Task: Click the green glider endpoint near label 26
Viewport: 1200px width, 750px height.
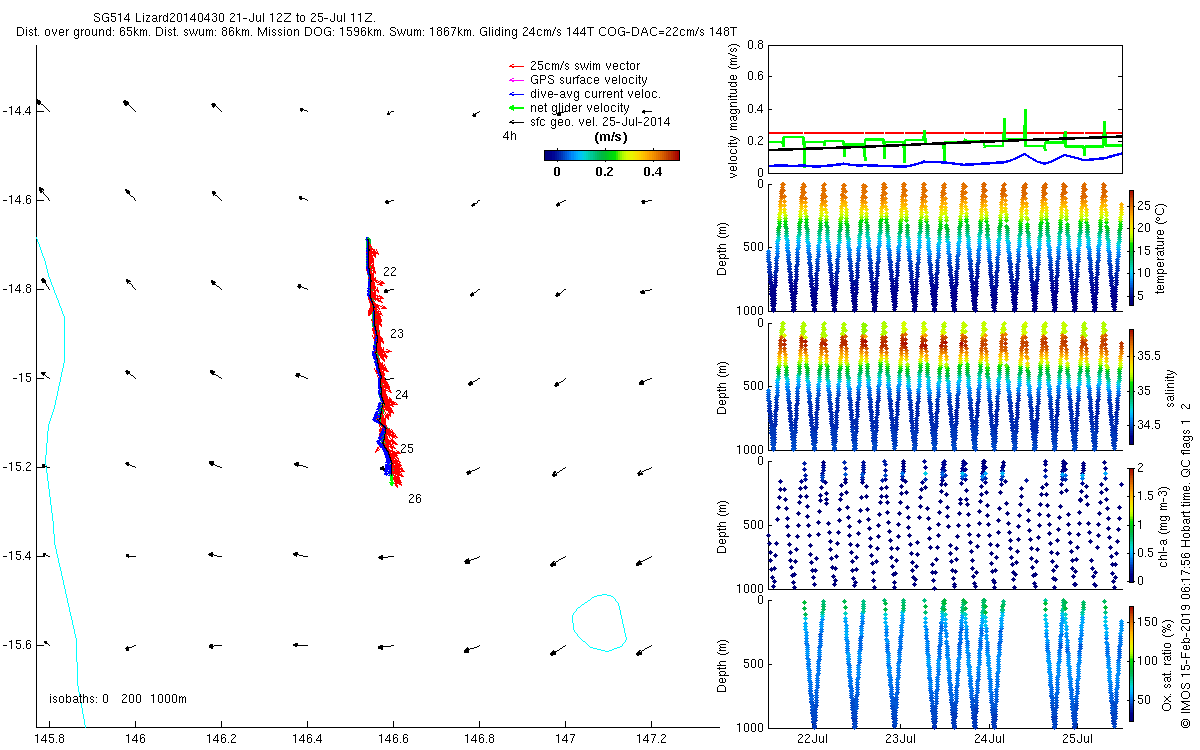Action: (391, 480)
